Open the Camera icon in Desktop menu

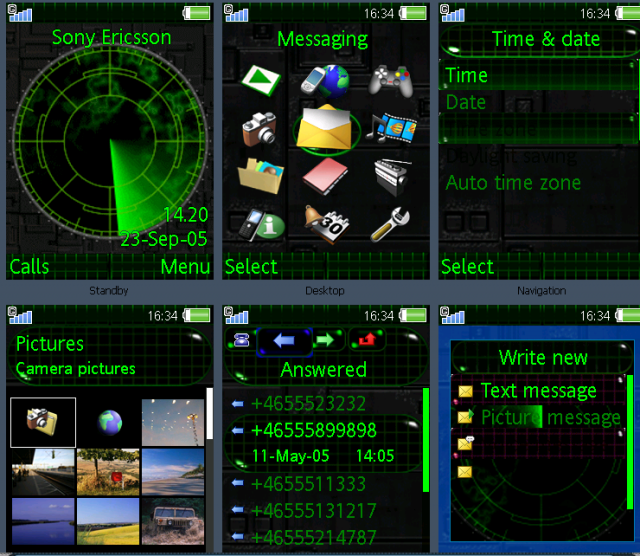click(x=260, y=129)
